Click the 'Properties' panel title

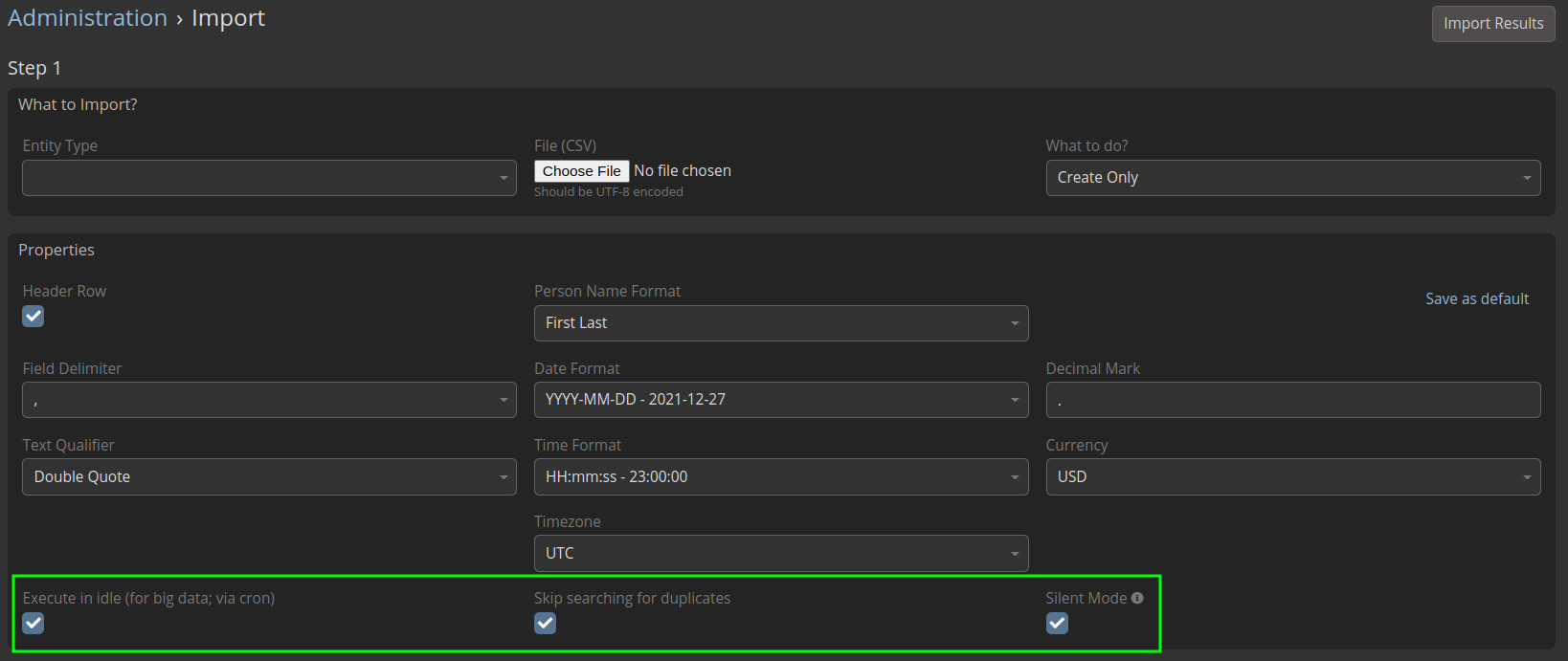point(56,250)
